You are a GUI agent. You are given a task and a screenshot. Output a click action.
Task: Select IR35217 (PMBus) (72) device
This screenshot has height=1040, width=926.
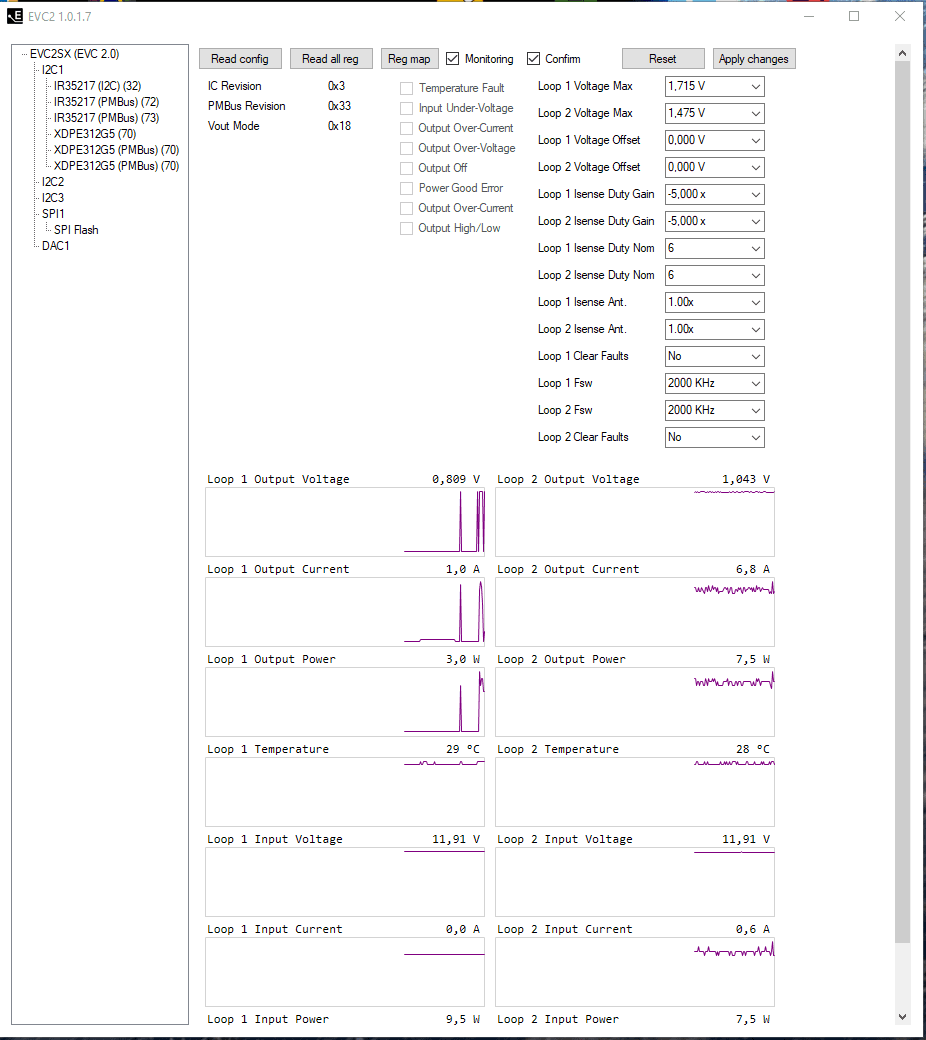click(106, 101)
